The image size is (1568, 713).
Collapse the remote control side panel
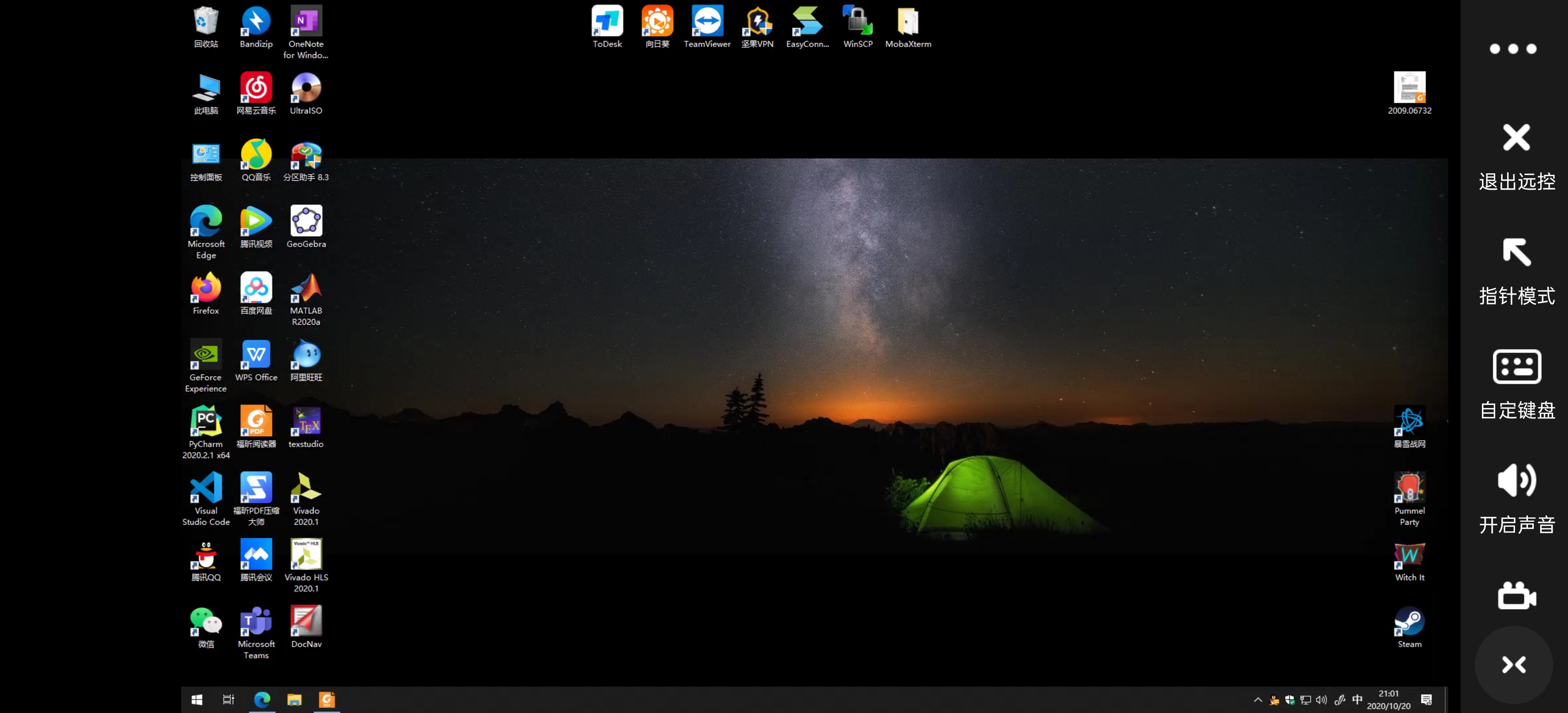(x=1513, y=664)
